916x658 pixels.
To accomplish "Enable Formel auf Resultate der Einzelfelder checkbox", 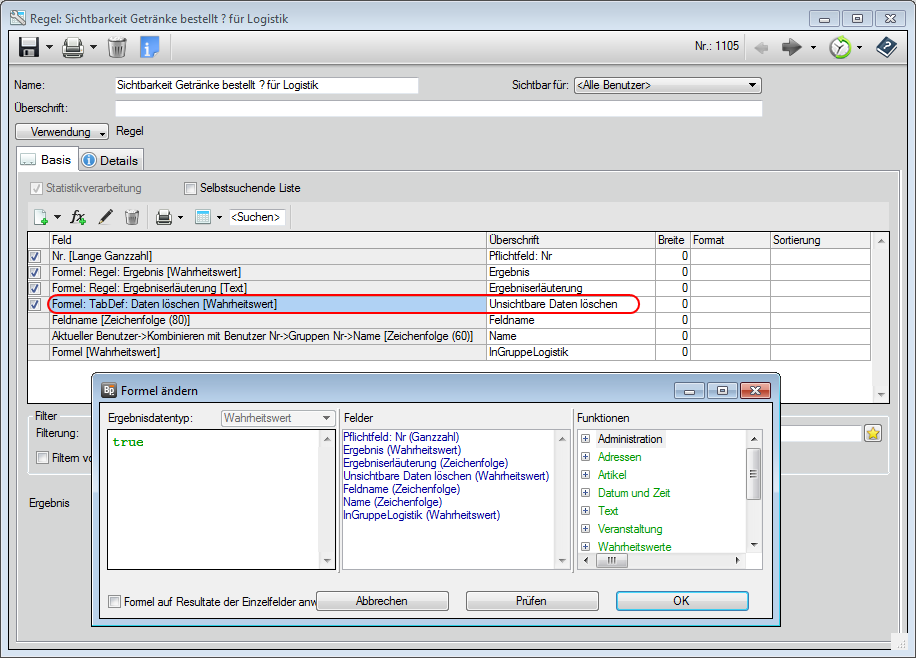I will tap(115, 602).
